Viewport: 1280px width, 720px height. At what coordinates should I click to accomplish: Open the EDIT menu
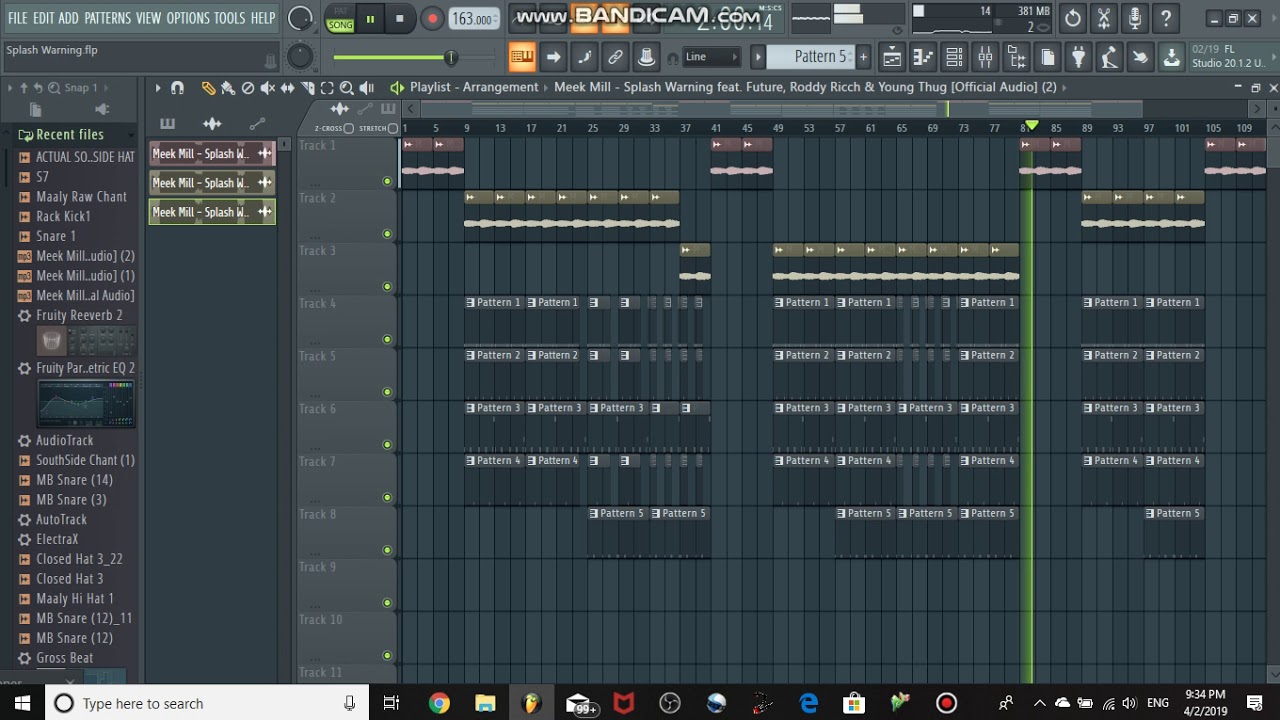click(43, 18)
